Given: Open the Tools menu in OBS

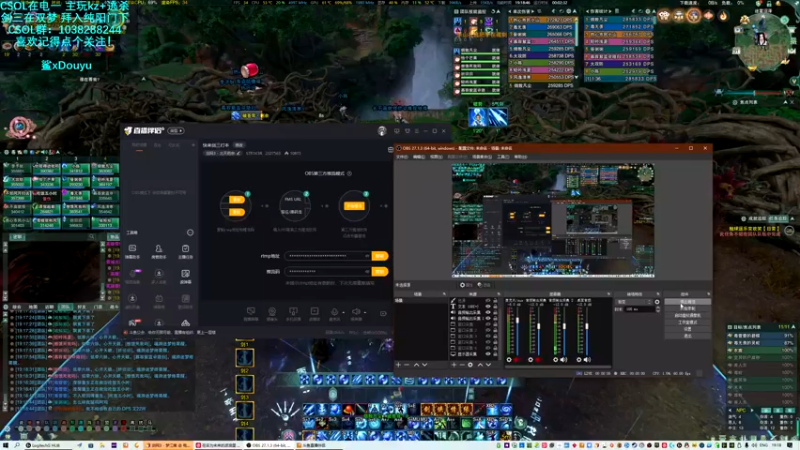Looking at the screenshot, I should coord(503,157).
